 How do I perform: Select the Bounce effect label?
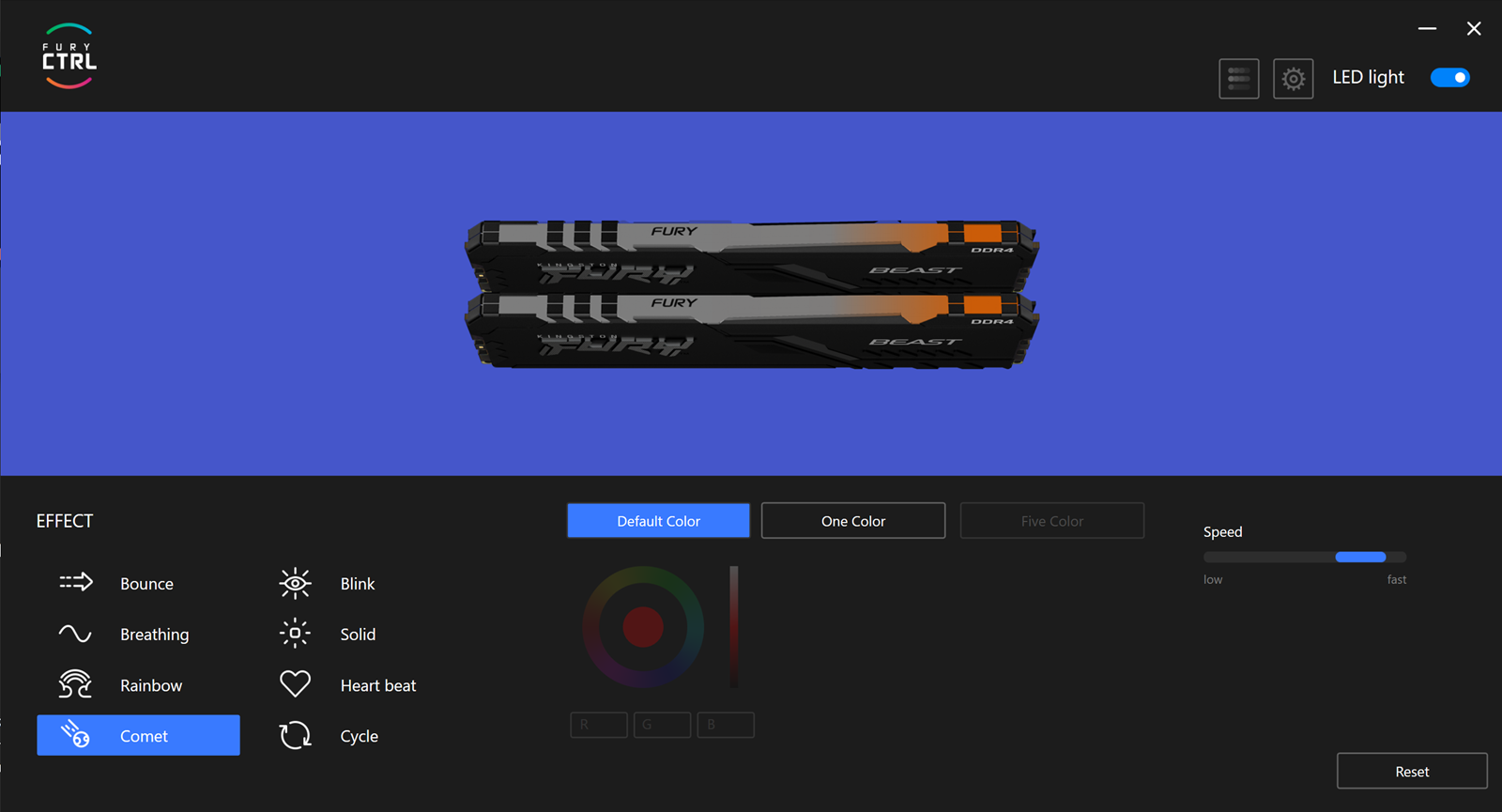click(x=146, y=584)
